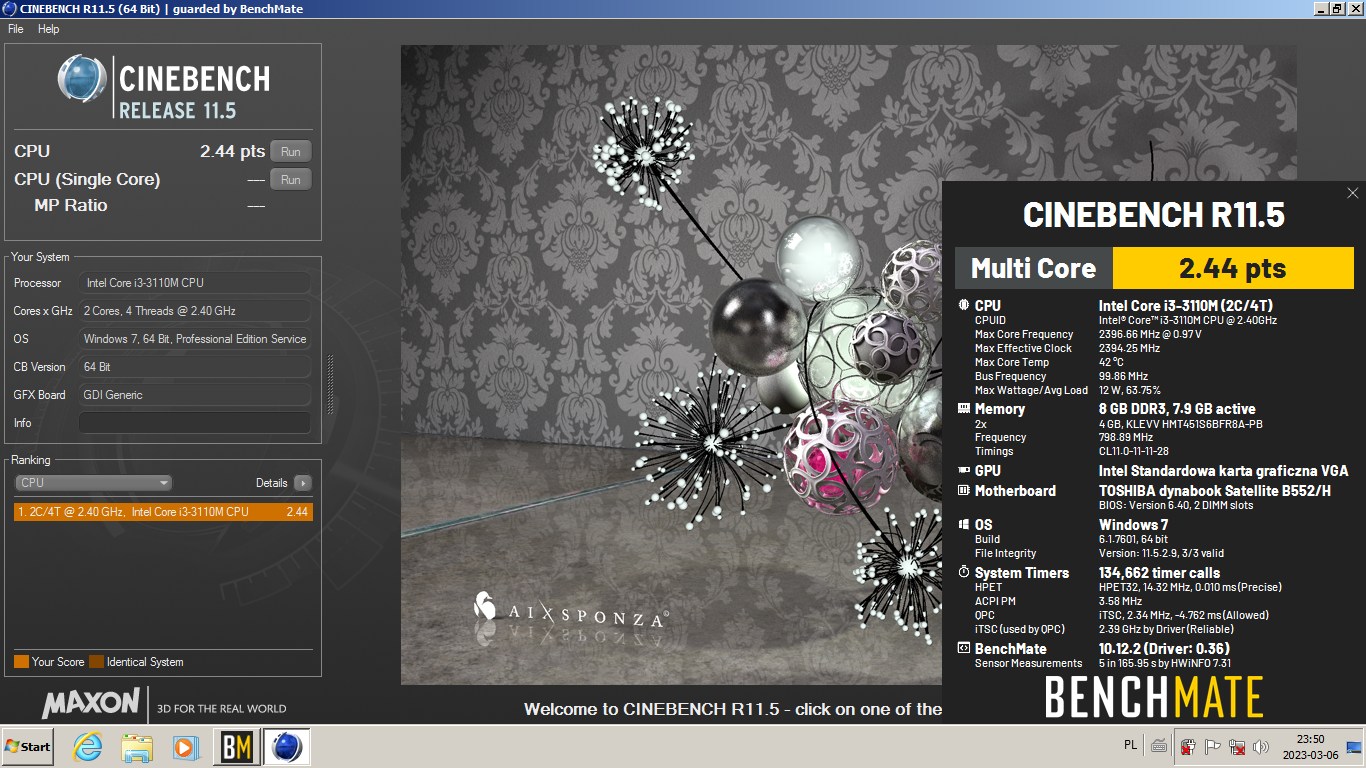This screenshot has height=768, width=1366.
Task: Click the Max Wattage 12 W, 63.75% value
Action: (x=1130, y=391)
